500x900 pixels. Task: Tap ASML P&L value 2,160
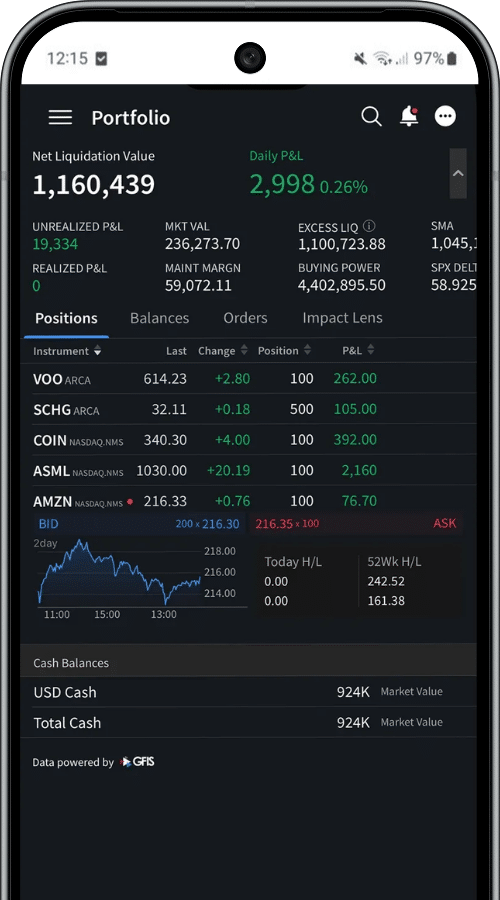(x=359, y=470)
